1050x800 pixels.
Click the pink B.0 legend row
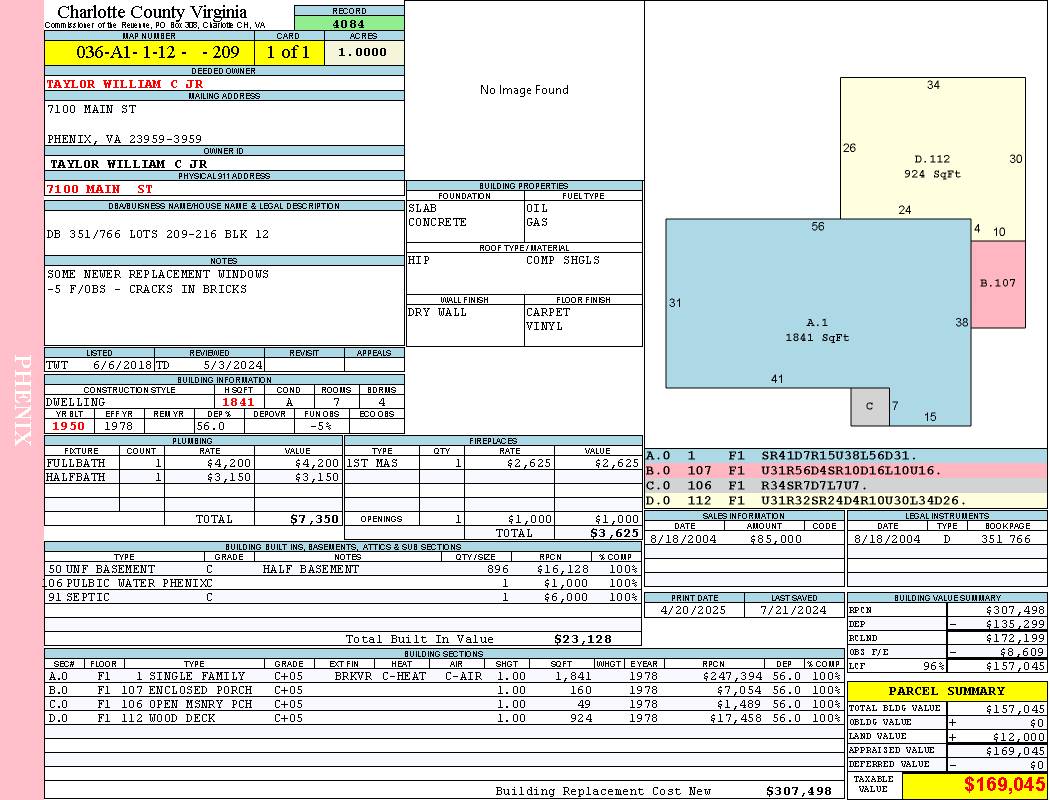coord(845,470)
